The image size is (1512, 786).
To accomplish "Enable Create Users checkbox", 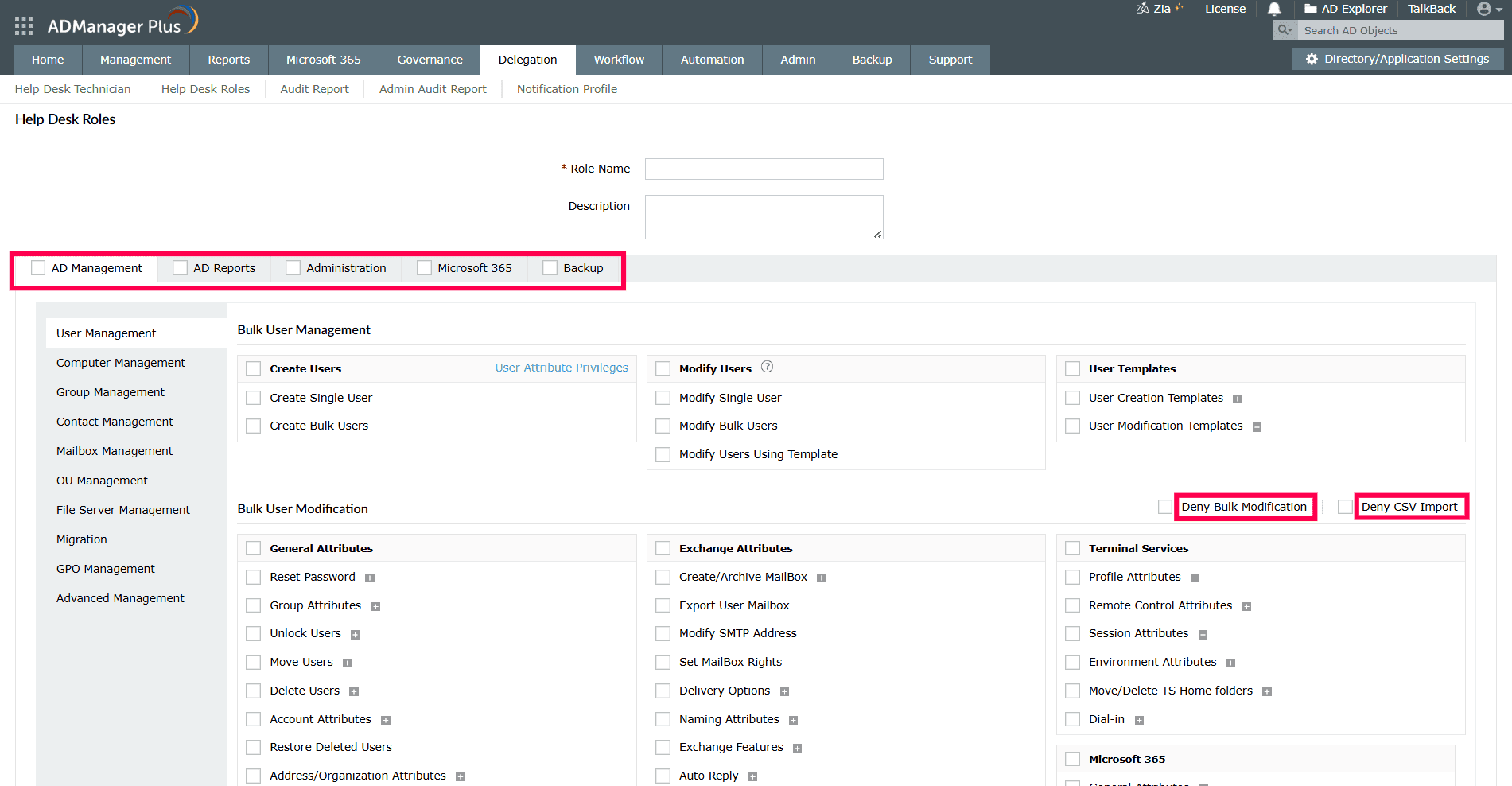I will point(254,369).
